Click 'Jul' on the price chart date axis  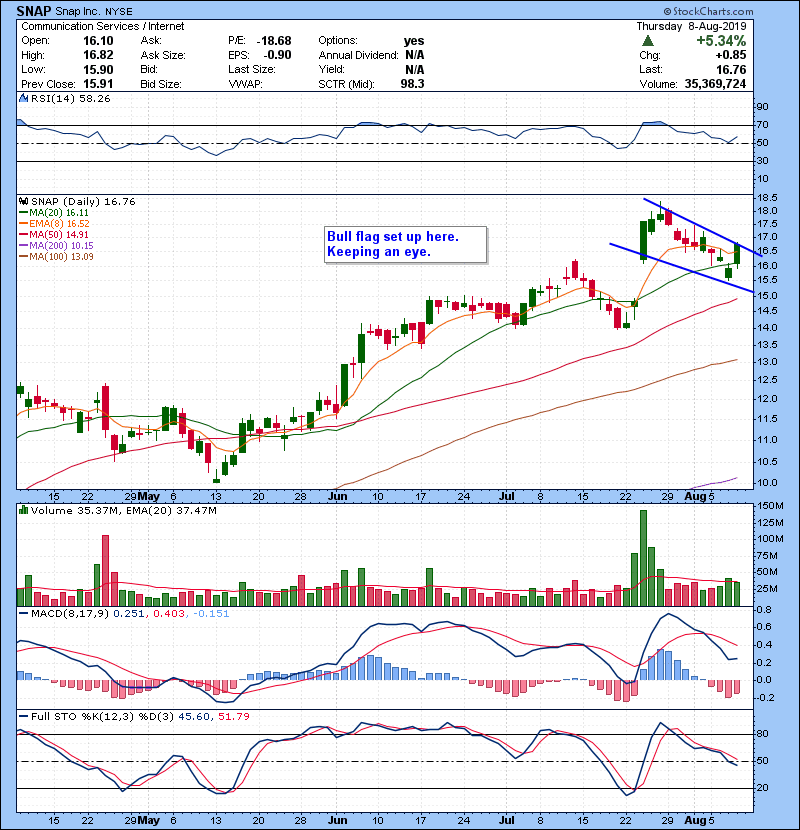coord(507,497)
